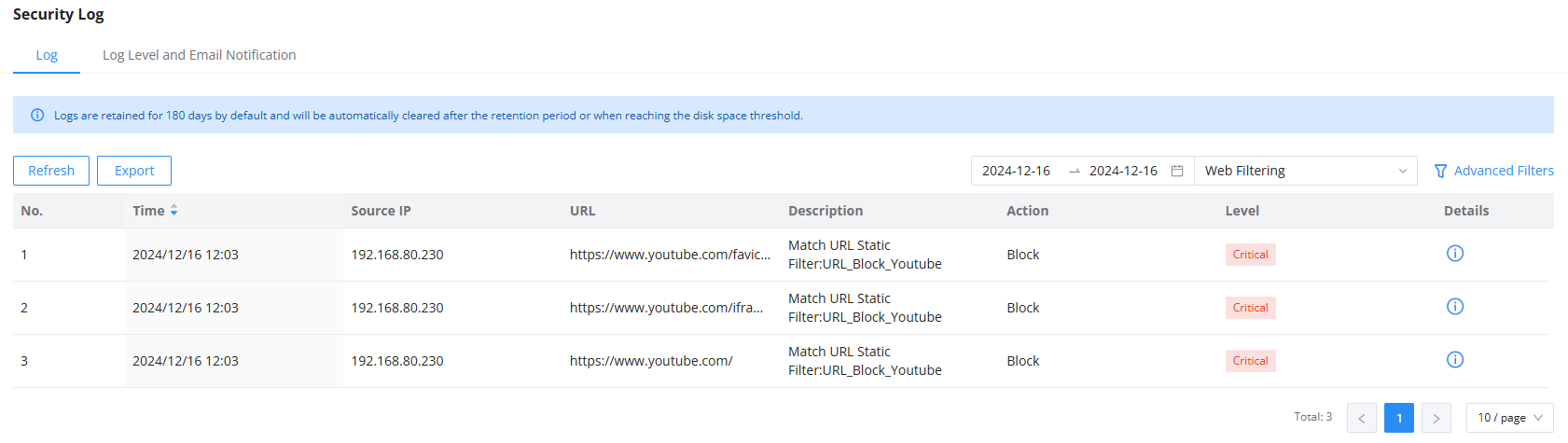Click row 1 Match URL Static Filter description

[x=865, y=255]
